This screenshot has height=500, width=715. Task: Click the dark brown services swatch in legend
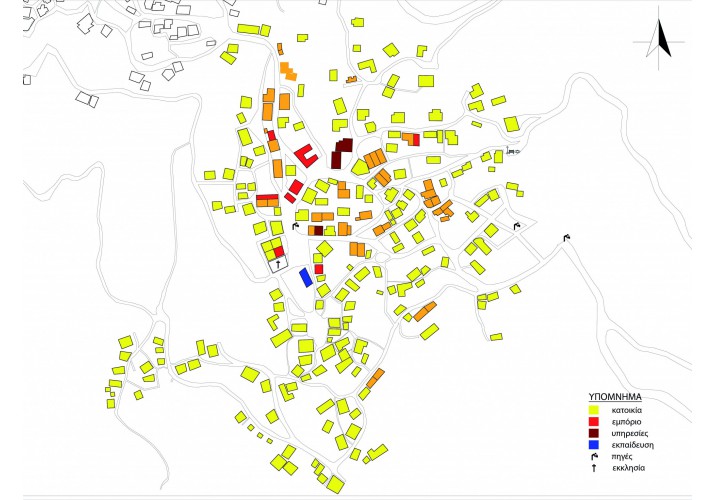[x=594, y=433]
